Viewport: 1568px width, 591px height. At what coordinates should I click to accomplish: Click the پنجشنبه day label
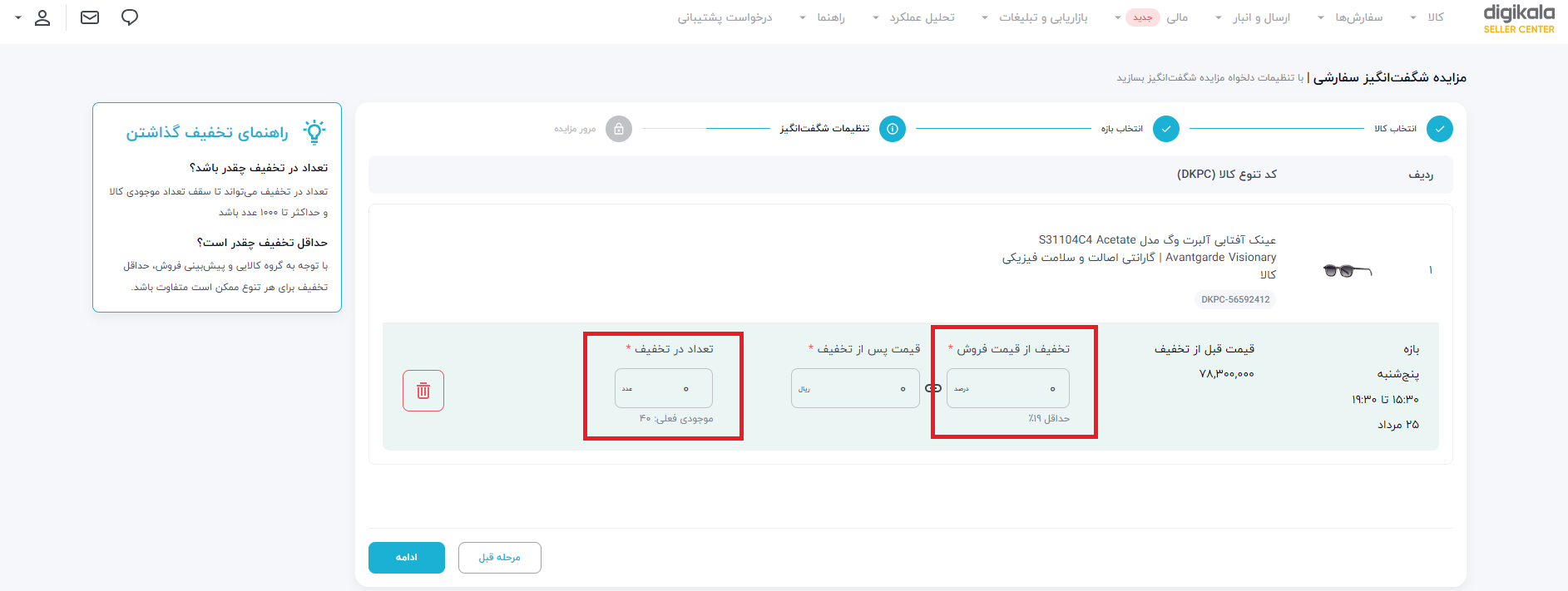1398,374
